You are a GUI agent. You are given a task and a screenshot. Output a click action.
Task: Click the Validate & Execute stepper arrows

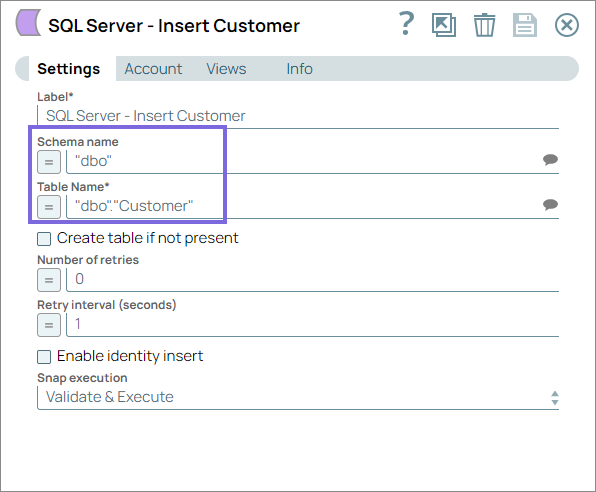pos(555,398)
